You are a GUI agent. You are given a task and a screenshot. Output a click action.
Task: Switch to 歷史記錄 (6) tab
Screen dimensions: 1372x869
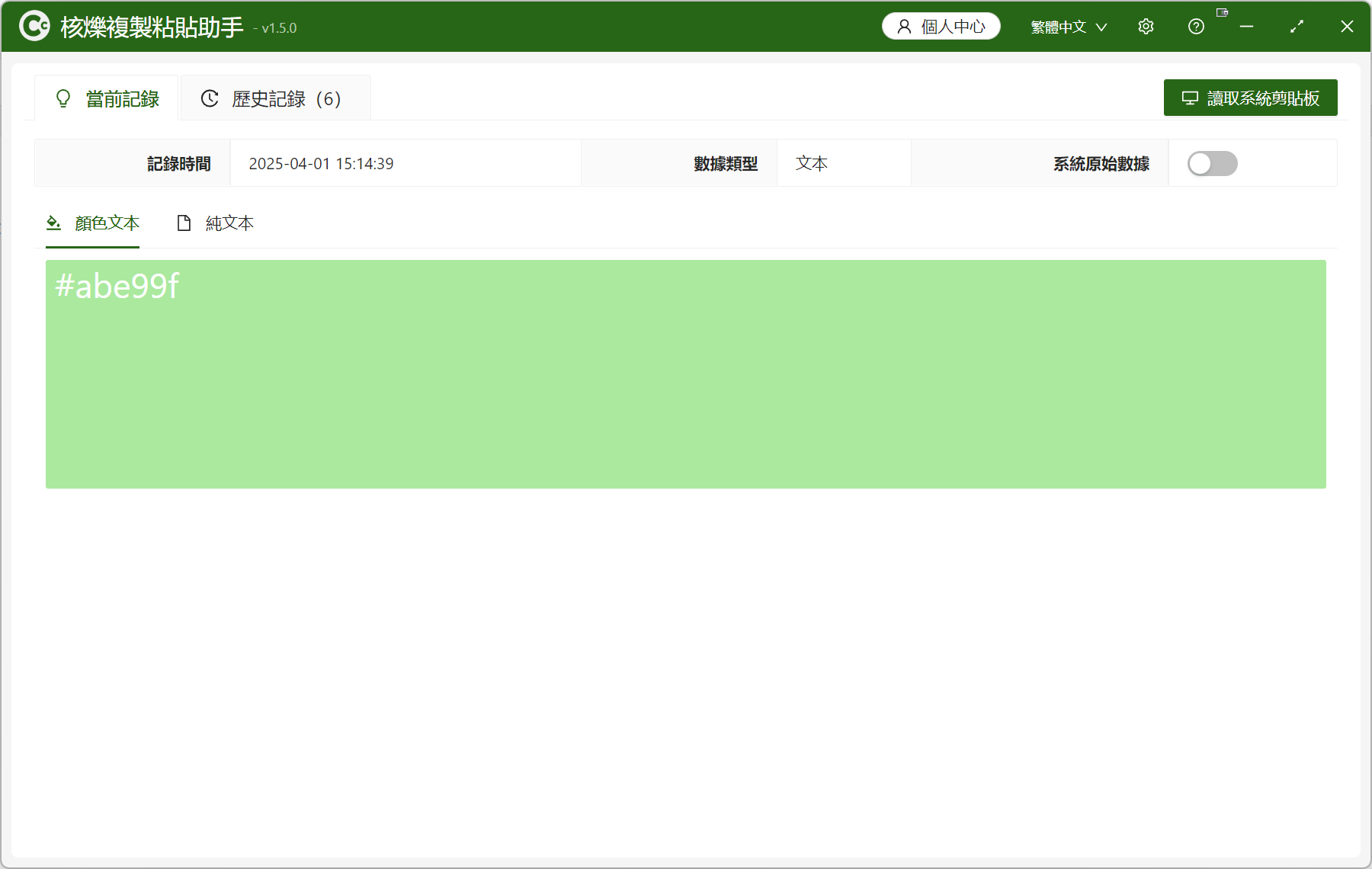[x=275, y=98]
